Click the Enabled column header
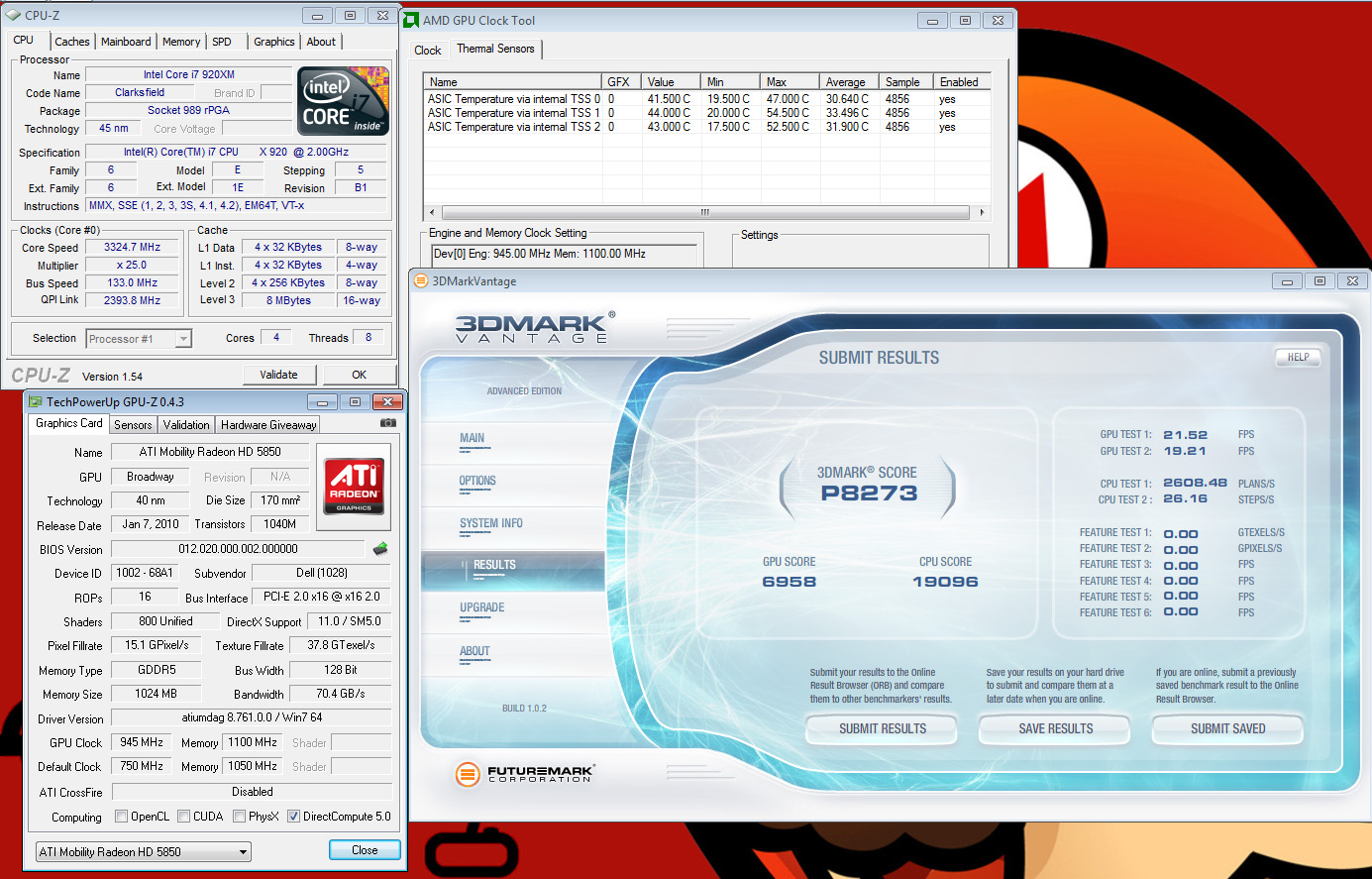The width and height of the screenshot is (1372, 879). (963, 82)
